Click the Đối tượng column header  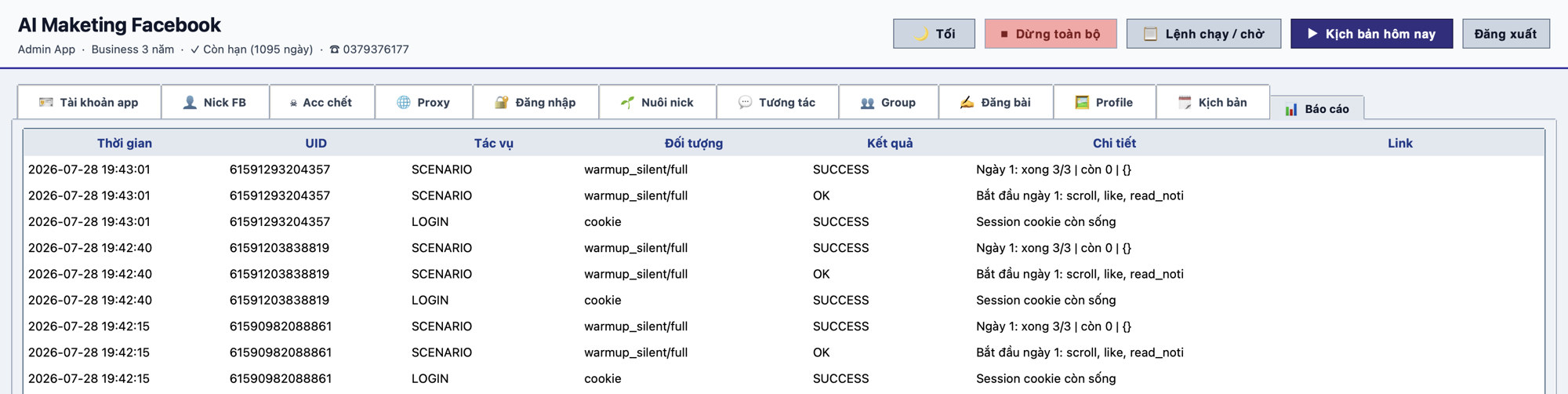pyautogui.click(x=694, y=143)
